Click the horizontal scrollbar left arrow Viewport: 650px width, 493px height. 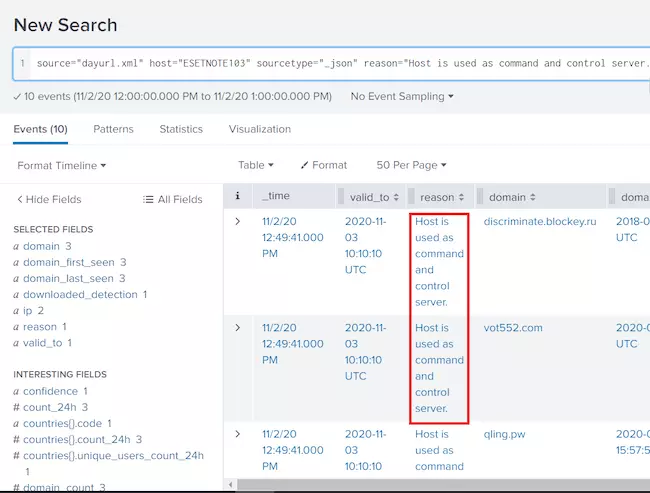pos(230,484)
